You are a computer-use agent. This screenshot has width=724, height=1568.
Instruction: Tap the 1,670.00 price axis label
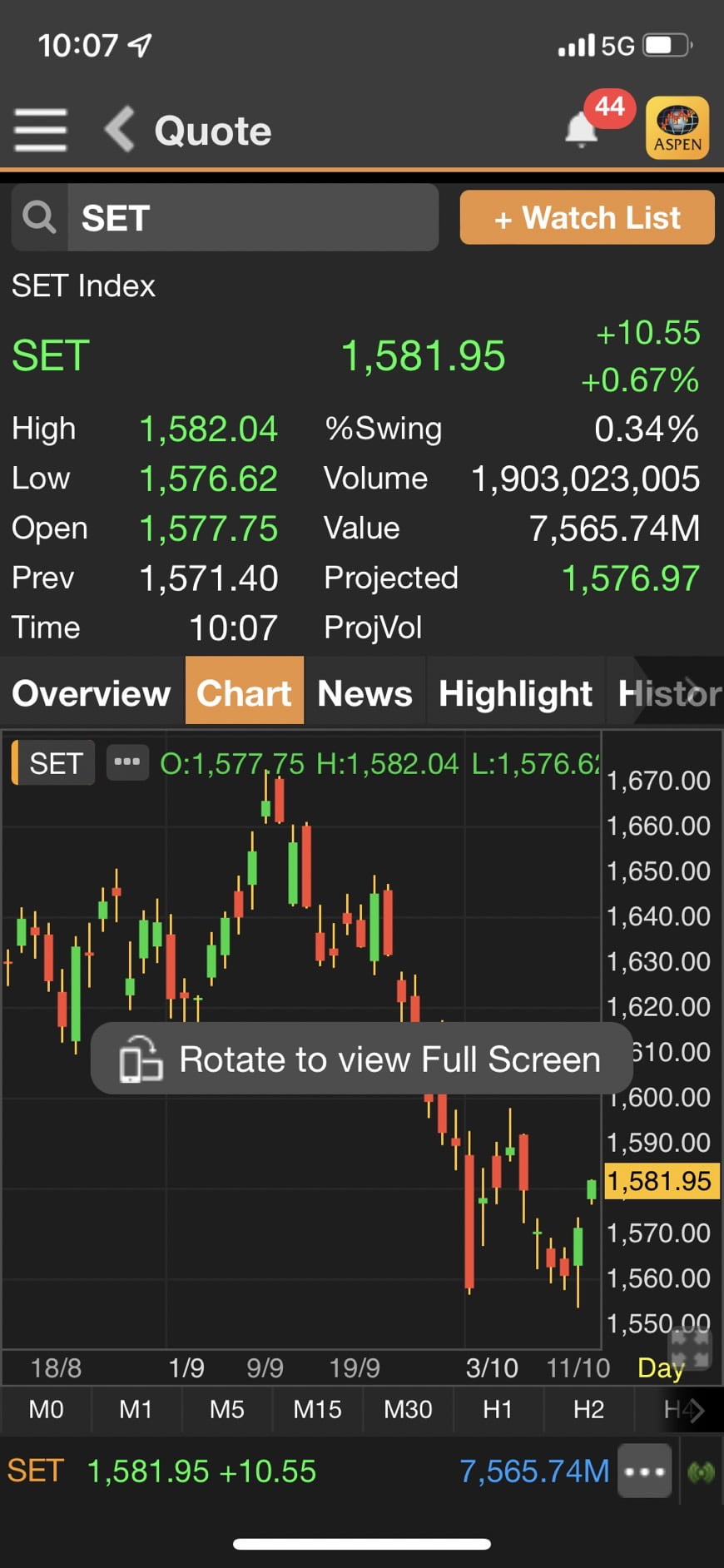point(659,781)
